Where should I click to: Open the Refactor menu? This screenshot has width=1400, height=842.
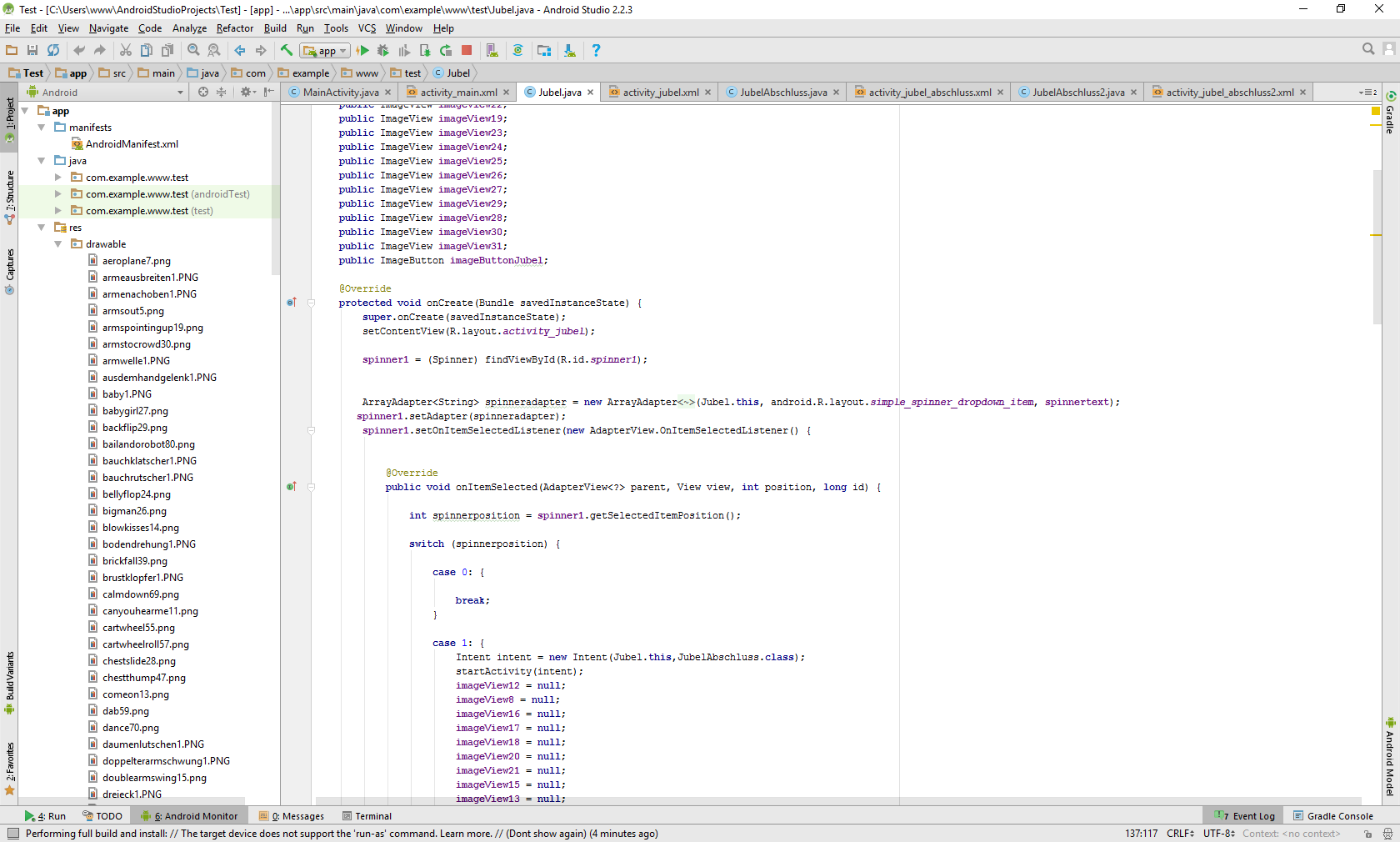(x=234, y=28)
